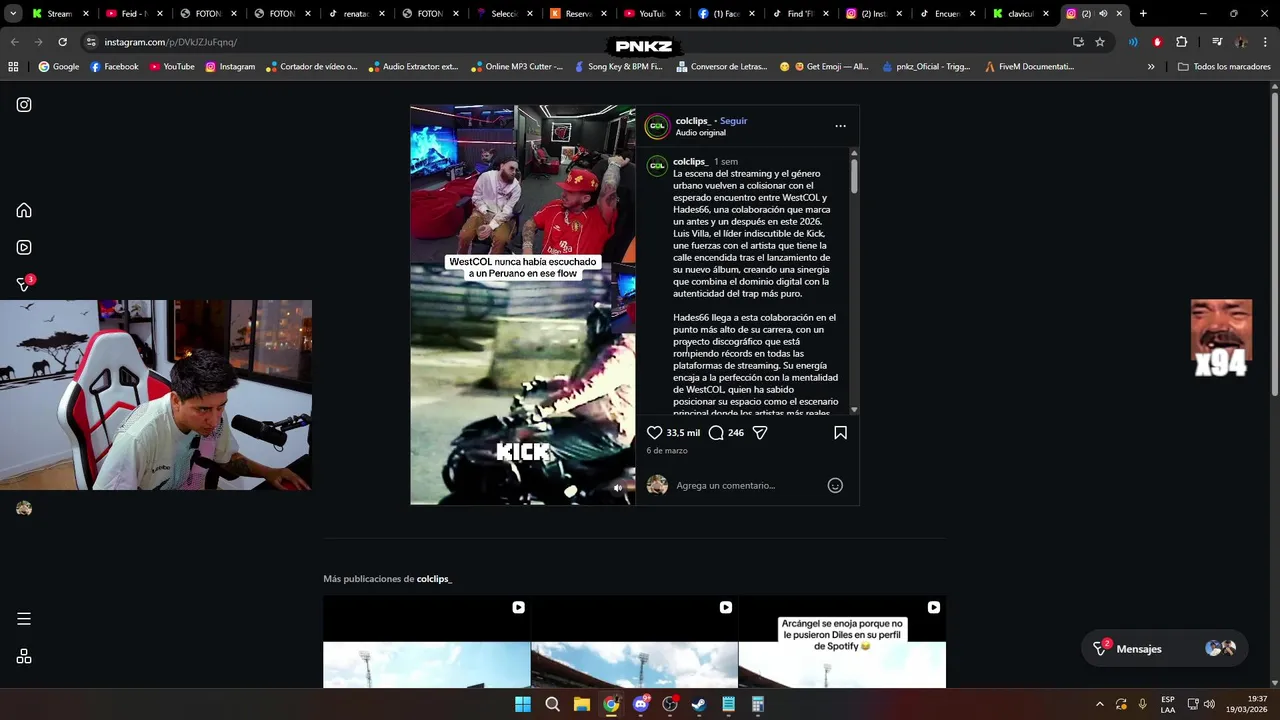Open direct messages icon with red badge
Image resolution: width=1280 pixels, height=720 pixels.
pos(24,284)
